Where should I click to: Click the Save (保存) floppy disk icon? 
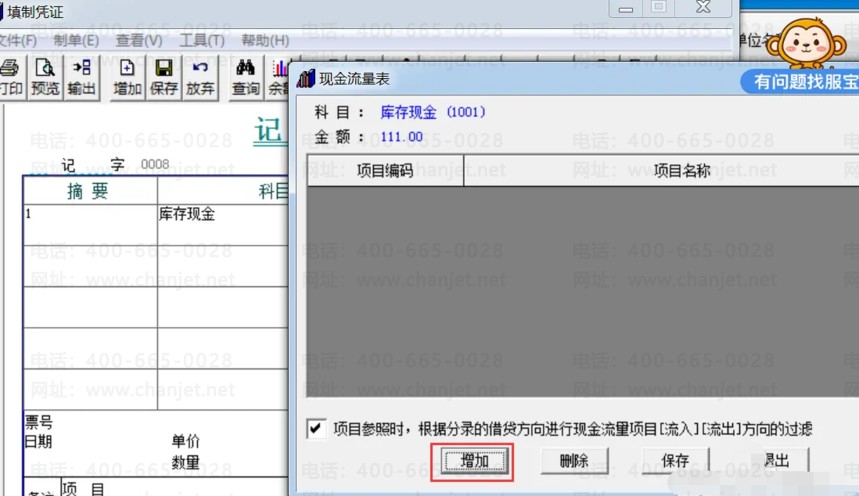click(164, 77)
